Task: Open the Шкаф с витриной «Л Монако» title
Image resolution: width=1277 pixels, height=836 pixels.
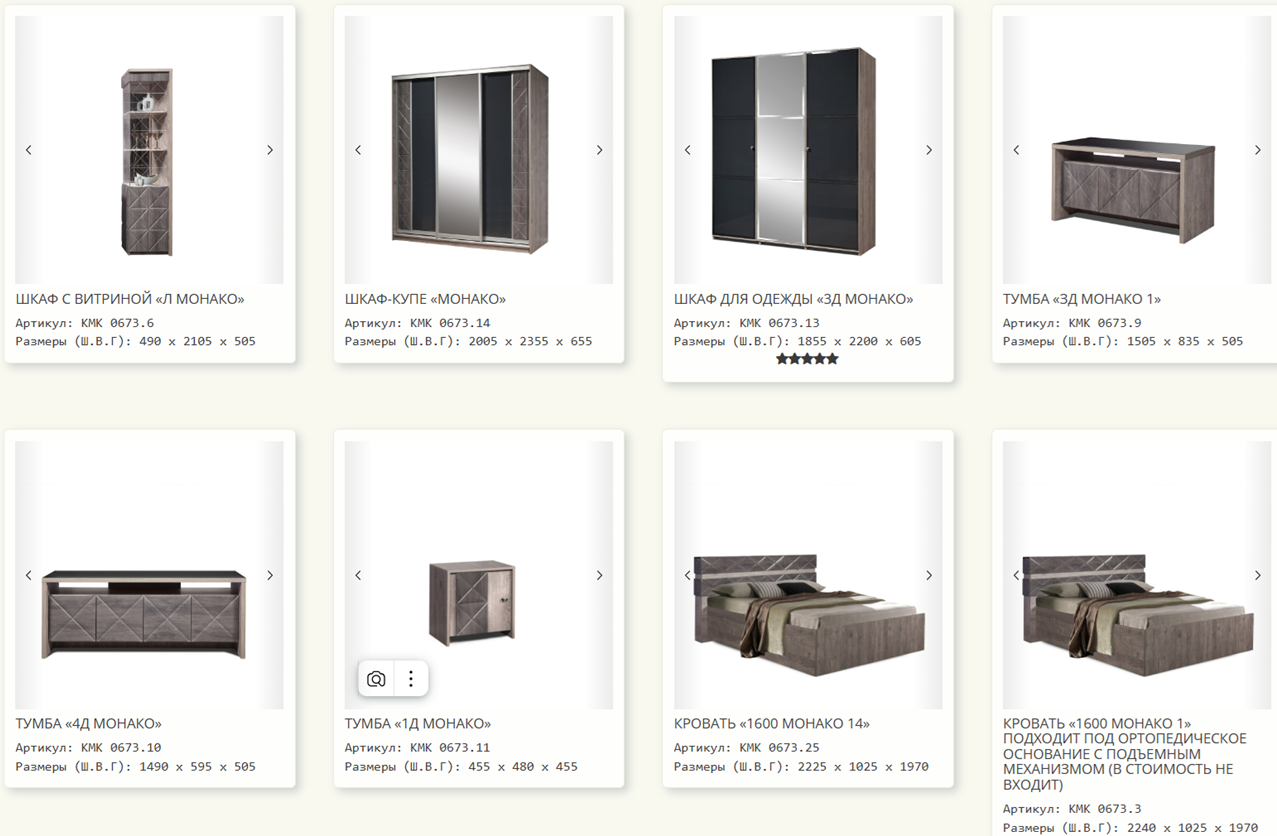Action: click(130, 299)
